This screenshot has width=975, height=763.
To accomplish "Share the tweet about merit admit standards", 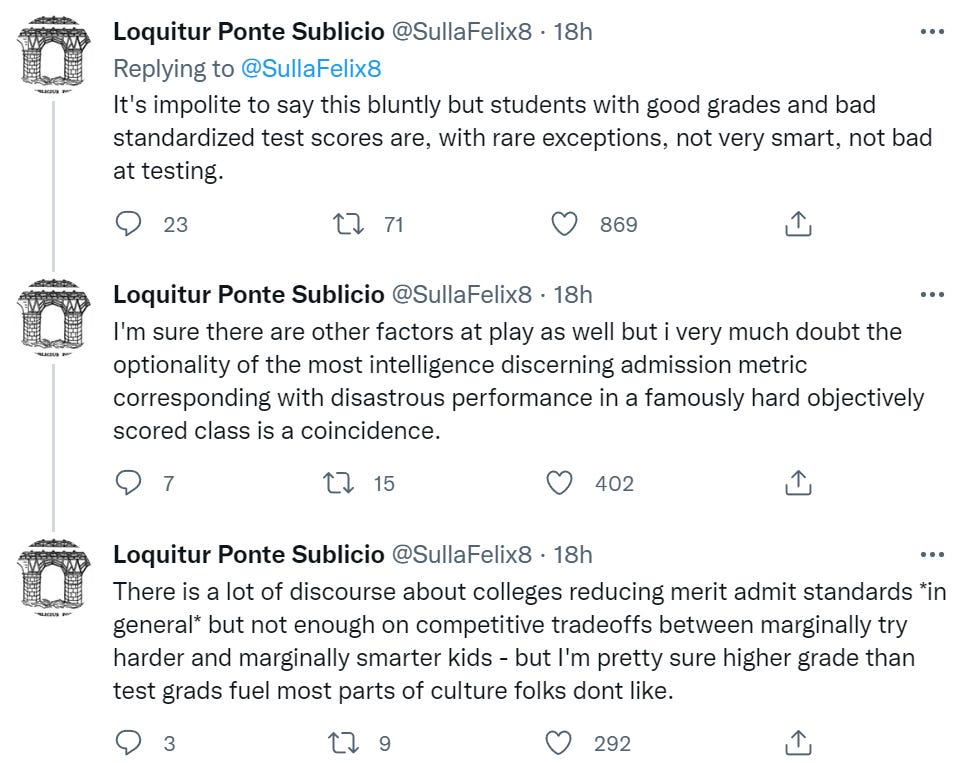I will [797, 742].
